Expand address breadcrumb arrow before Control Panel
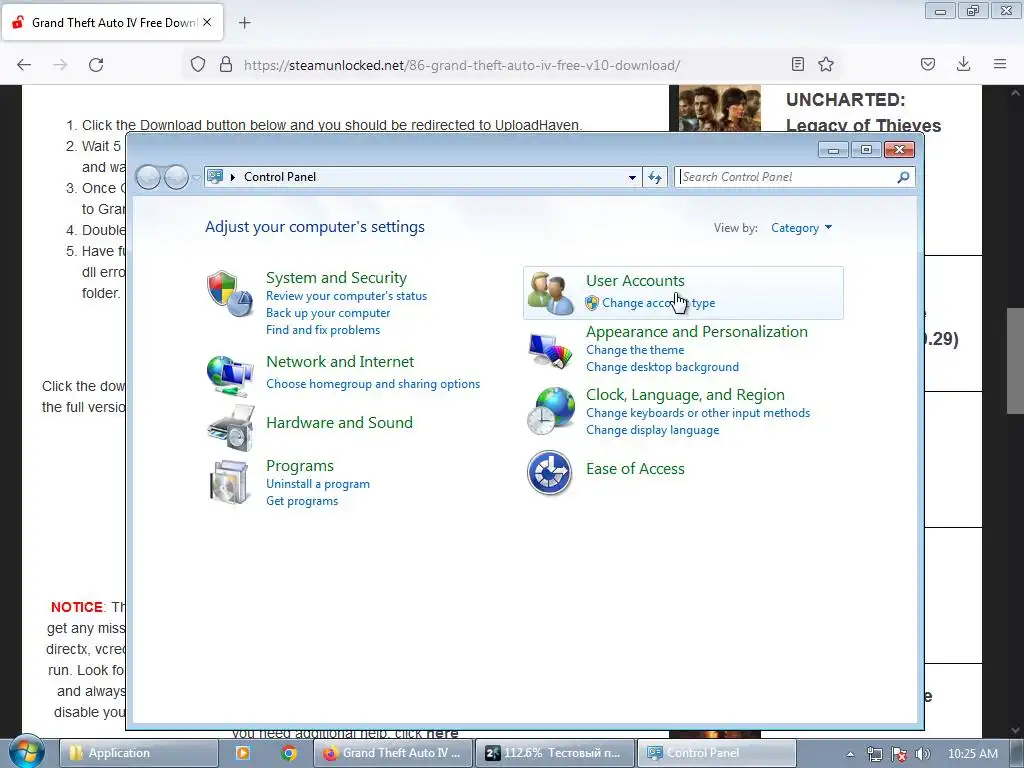 pos(232,177)
